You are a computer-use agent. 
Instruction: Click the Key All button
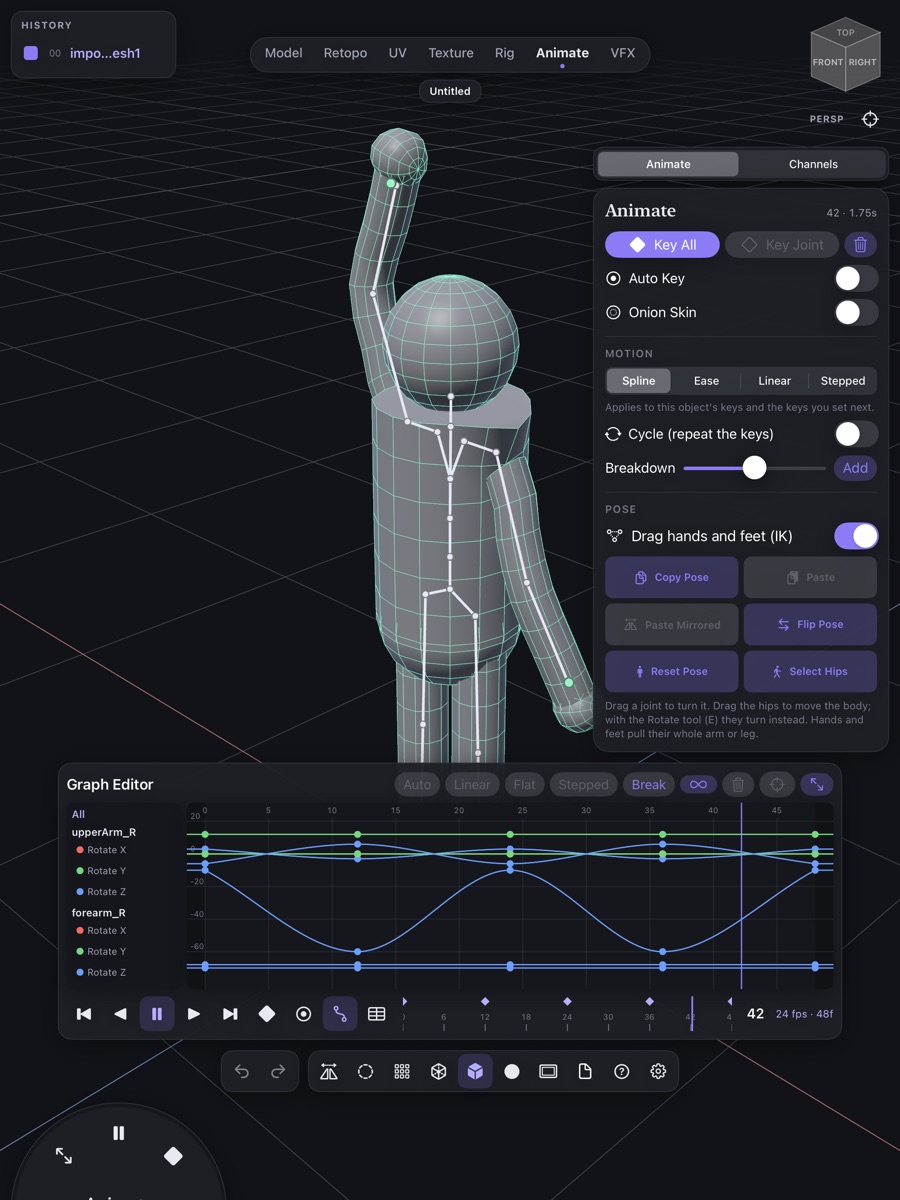(662, 245)
